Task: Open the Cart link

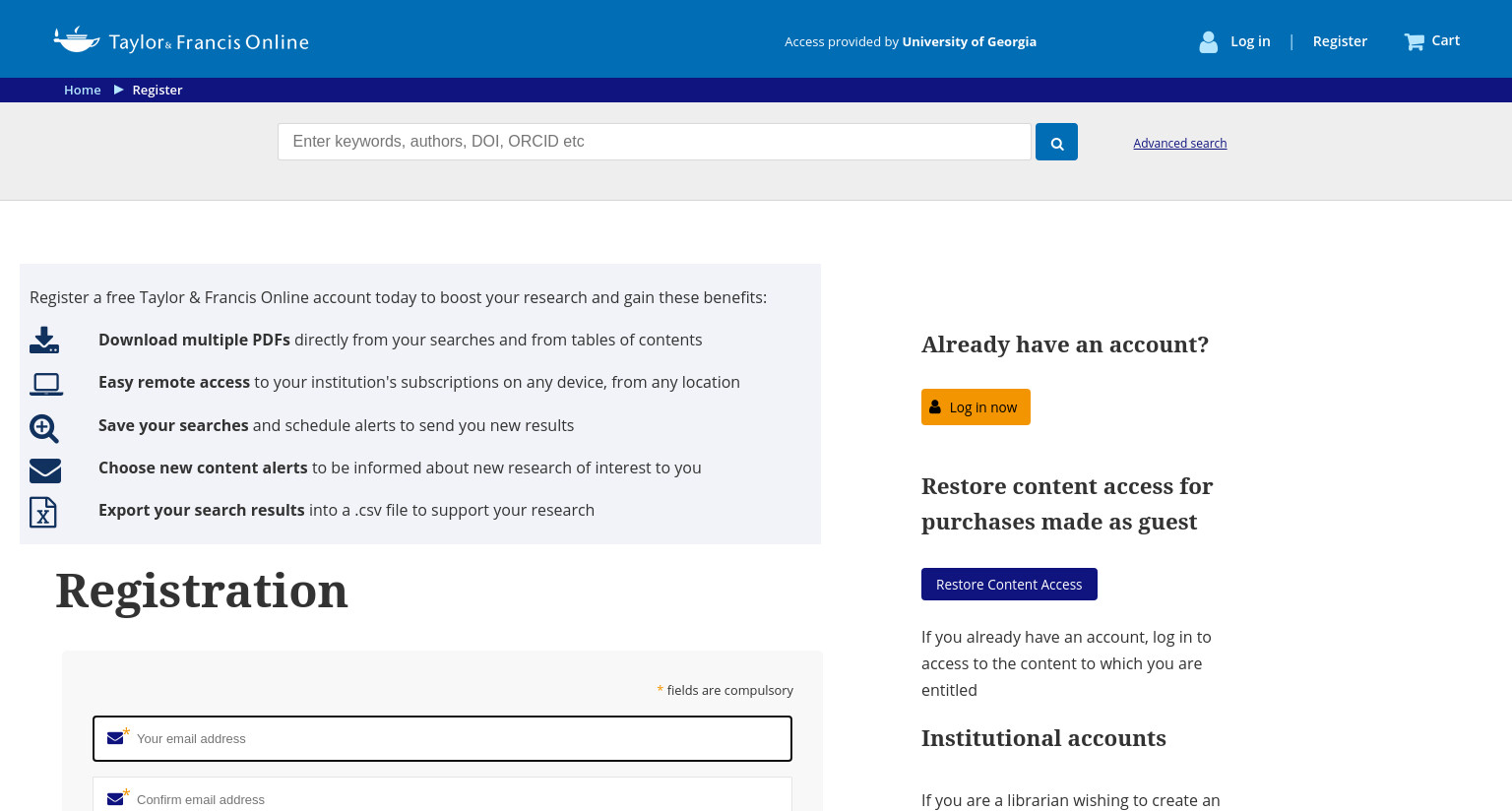Action: (x=1445, y=40)
